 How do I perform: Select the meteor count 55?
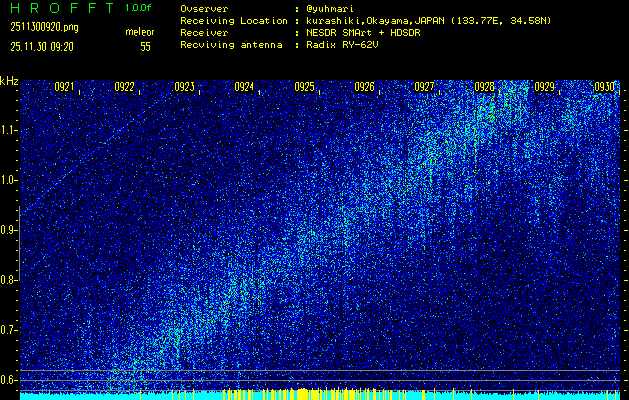coord(145,46)
